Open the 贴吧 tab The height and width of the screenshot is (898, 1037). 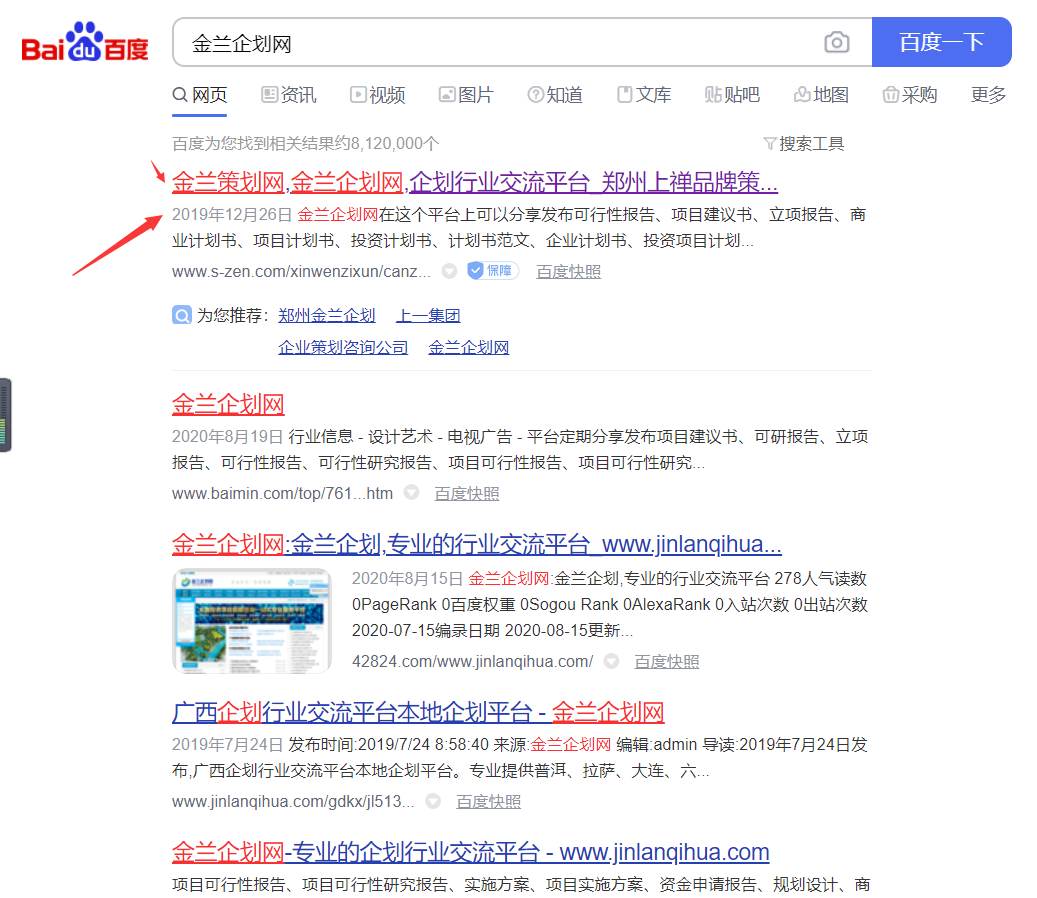[732, 95]
